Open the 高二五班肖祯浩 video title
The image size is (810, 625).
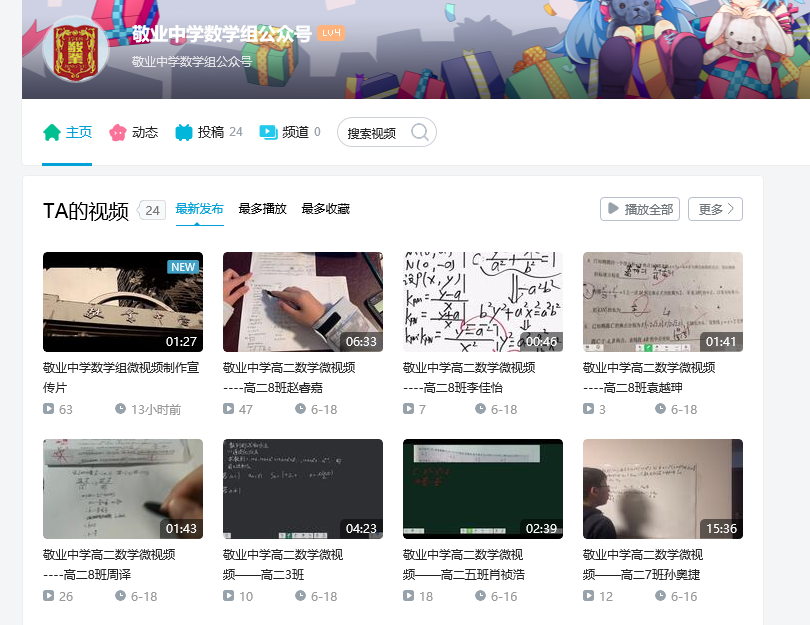point(466,564)
